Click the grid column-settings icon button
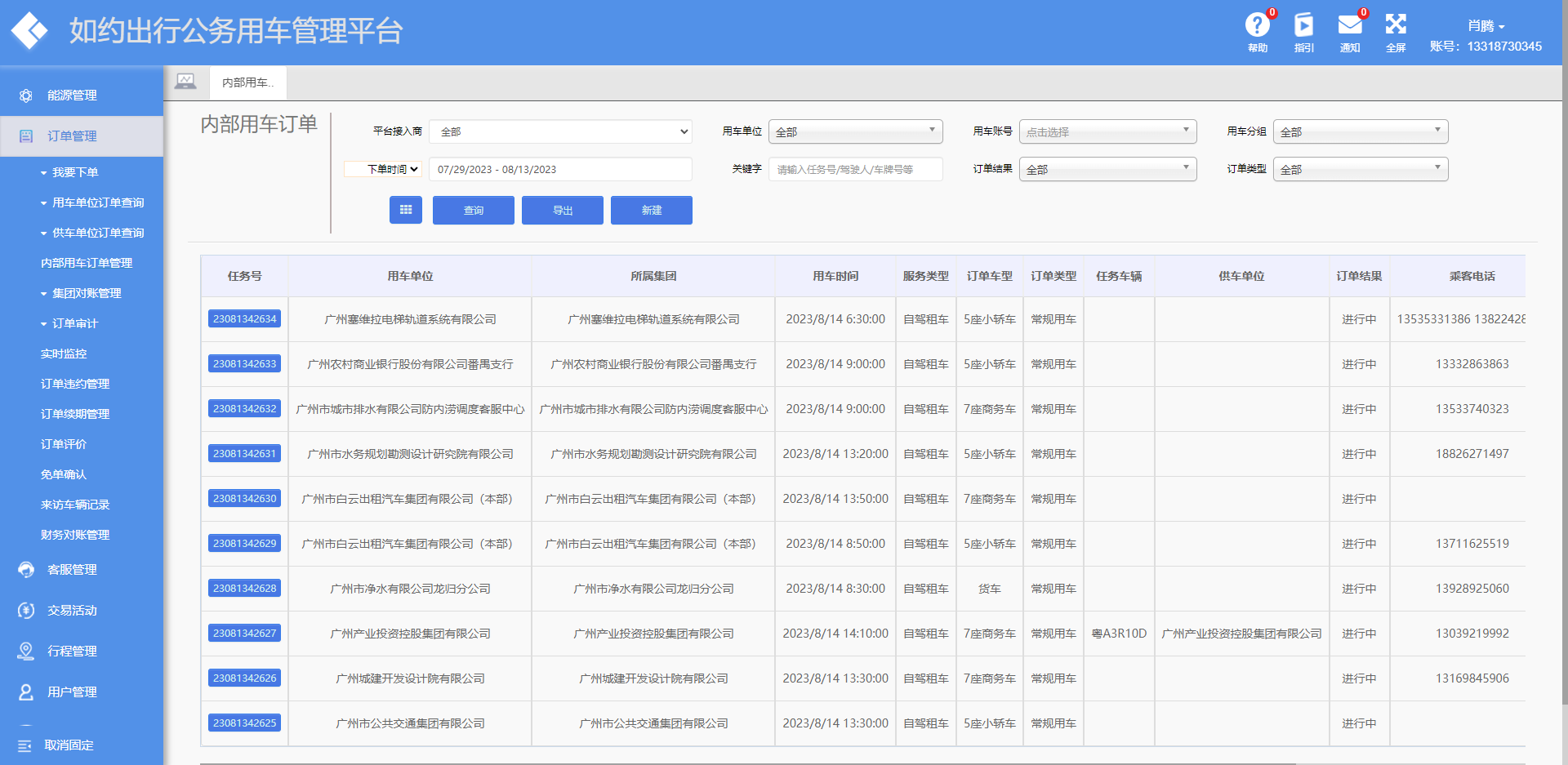Viewport: 1568px width, 765px height. (x=406, y=210)
